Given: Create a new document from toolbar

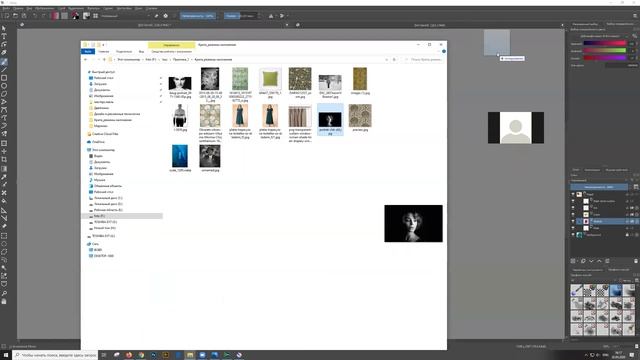Looking at the screenshot, I should [6, 16].
